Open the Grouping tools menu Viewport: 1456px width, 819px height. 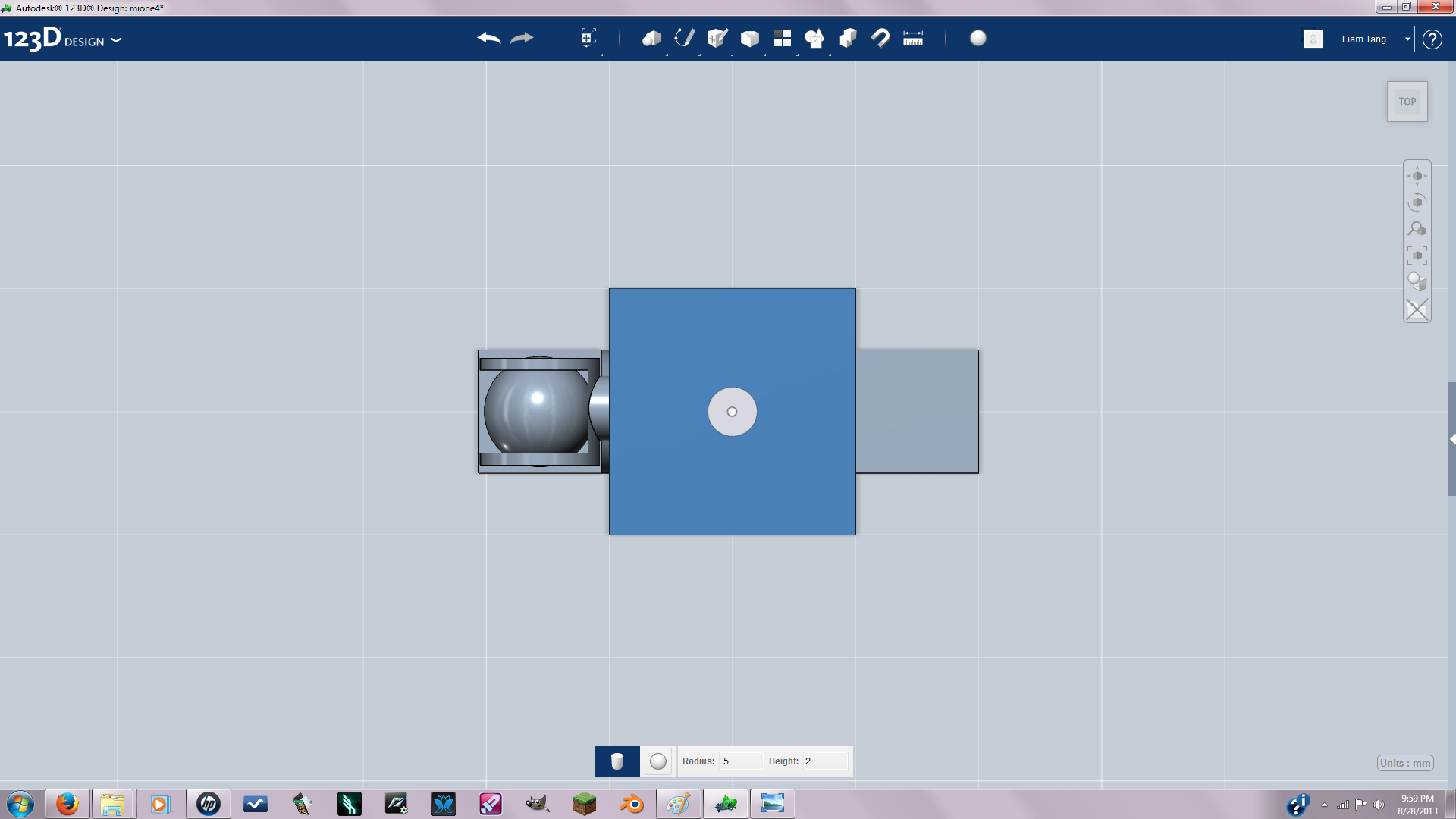pos(815,38)
